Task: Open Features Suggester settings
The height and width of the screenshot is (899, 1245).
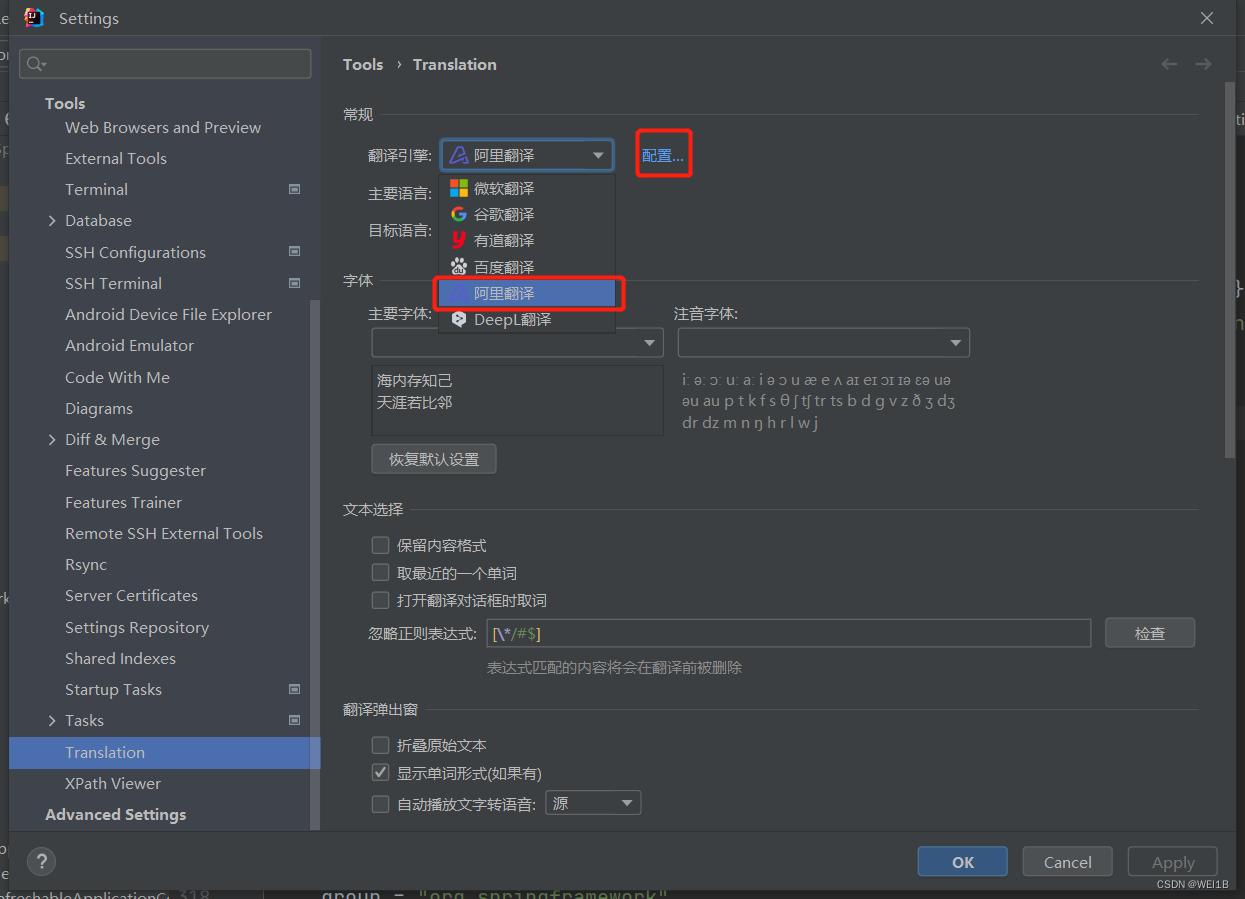Action: click(135, 470)
